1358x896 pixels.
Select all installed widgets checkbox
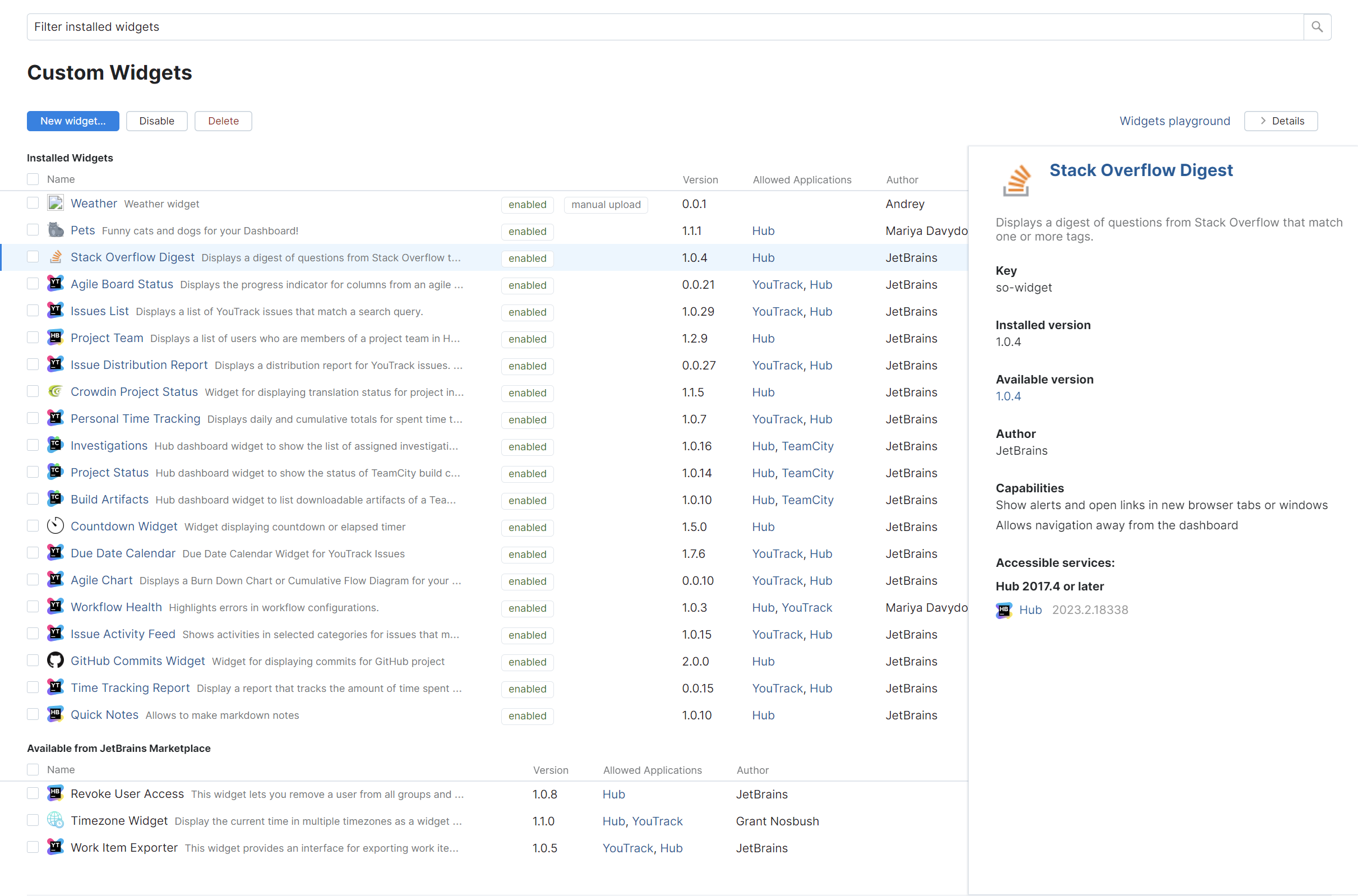[33, 179]
